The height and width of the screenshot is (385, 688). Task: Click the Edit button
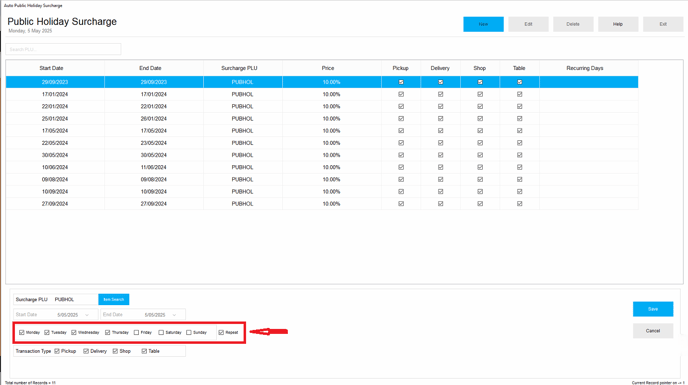click(x=528, y=24)
